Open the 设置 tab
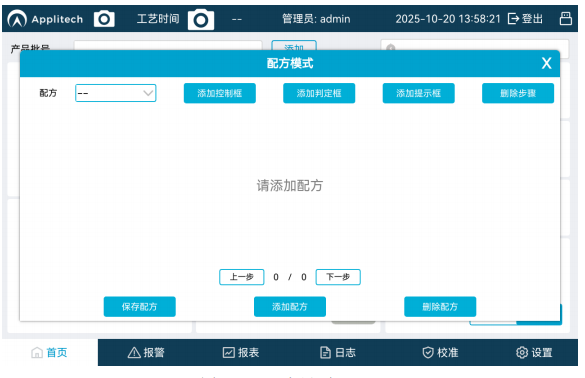 534,352
